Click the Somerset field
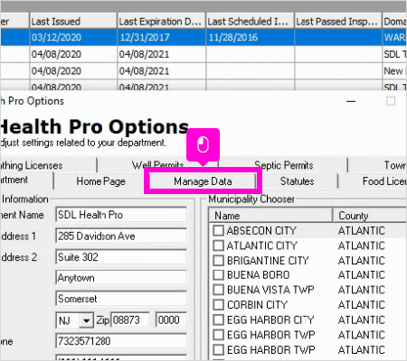The image size is (407, 361). tap(121, 299)
